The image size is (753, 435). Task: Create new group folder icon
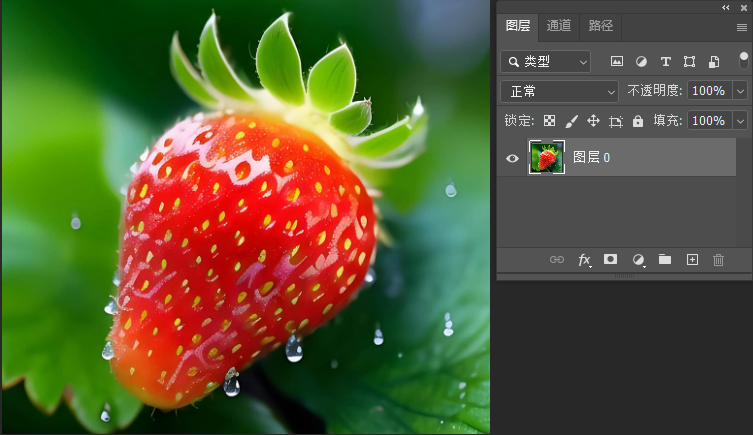coord(665,260)
